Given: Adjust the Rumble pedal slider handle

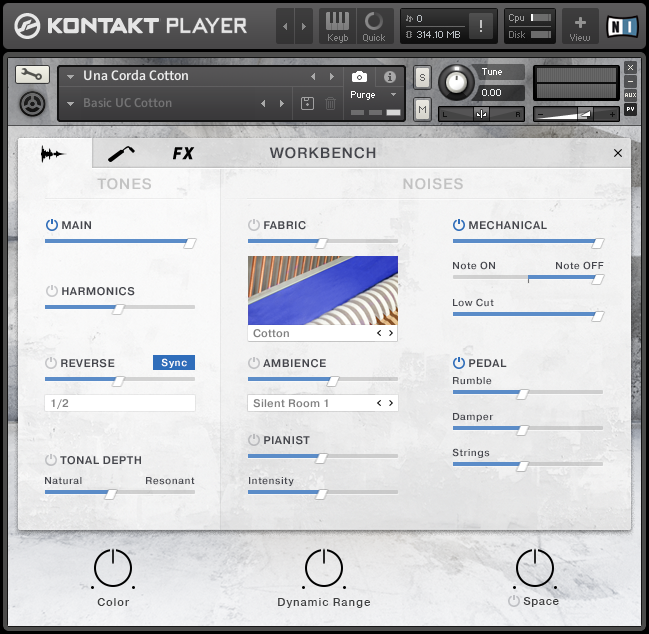Looking at the screenshot, I should pyautogui.click(x=522, y=394).
